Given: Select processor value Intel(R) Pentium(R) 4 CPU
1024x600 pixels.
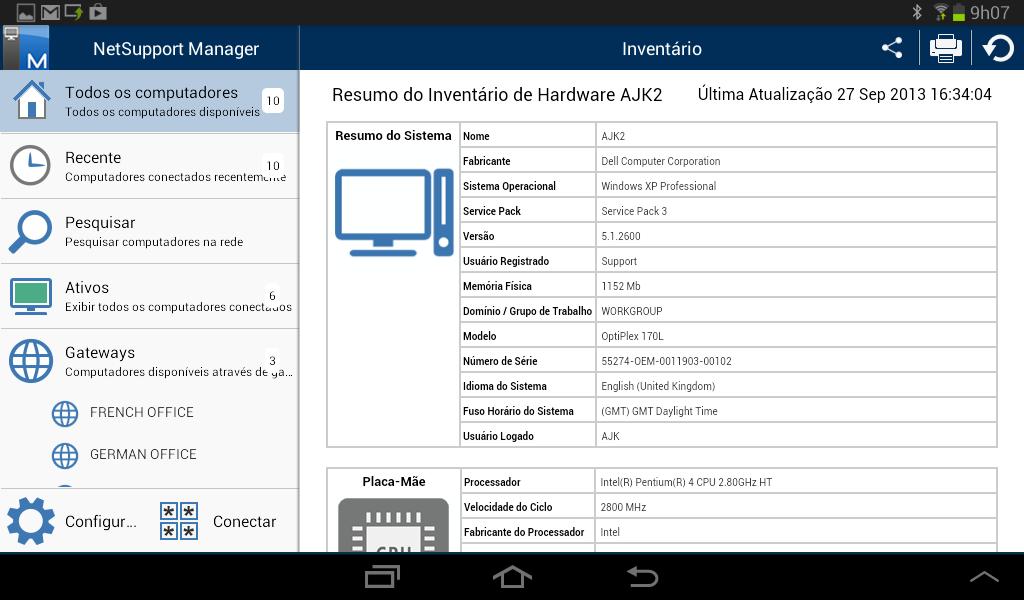Looking at the screenshot, I should click(686, 482).
